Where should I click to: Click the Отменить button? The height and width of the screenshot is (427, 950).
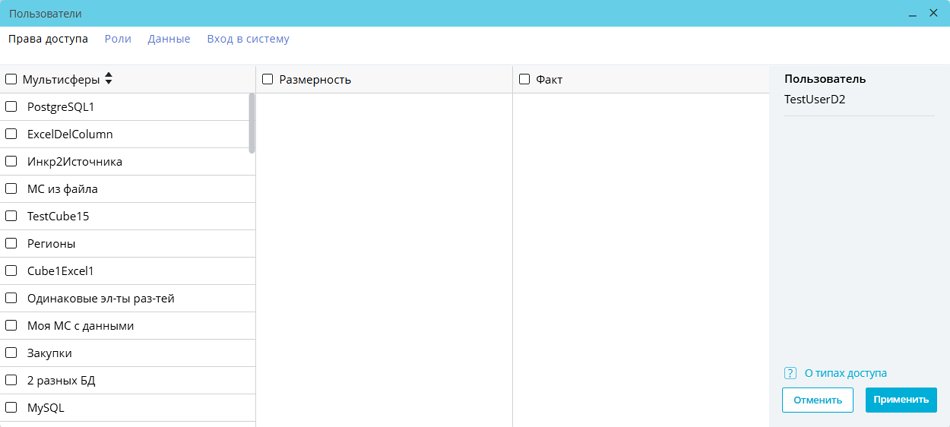817,400
